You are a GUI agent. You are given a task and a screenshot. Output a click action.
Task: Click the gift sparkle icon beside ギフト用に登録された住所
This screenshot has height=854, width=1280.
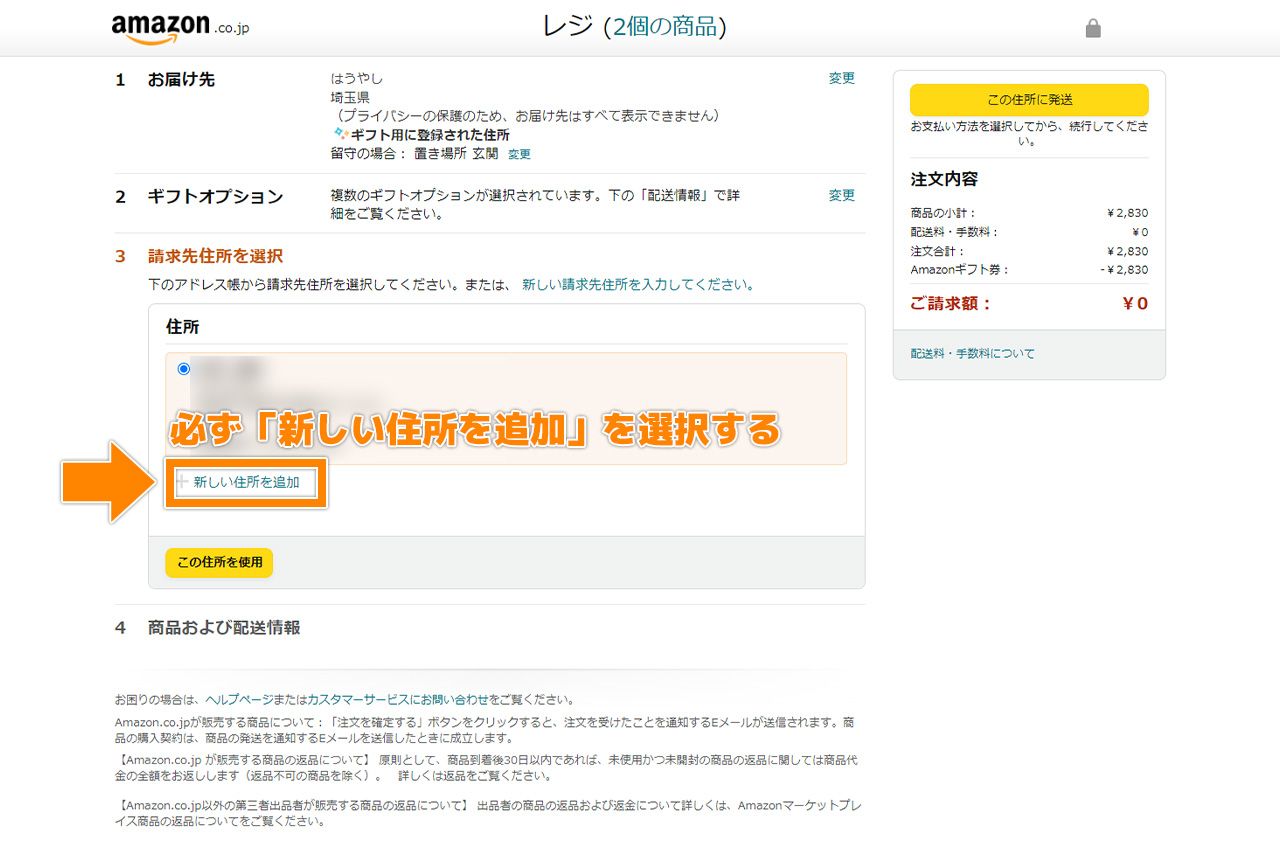coord(340,134)
